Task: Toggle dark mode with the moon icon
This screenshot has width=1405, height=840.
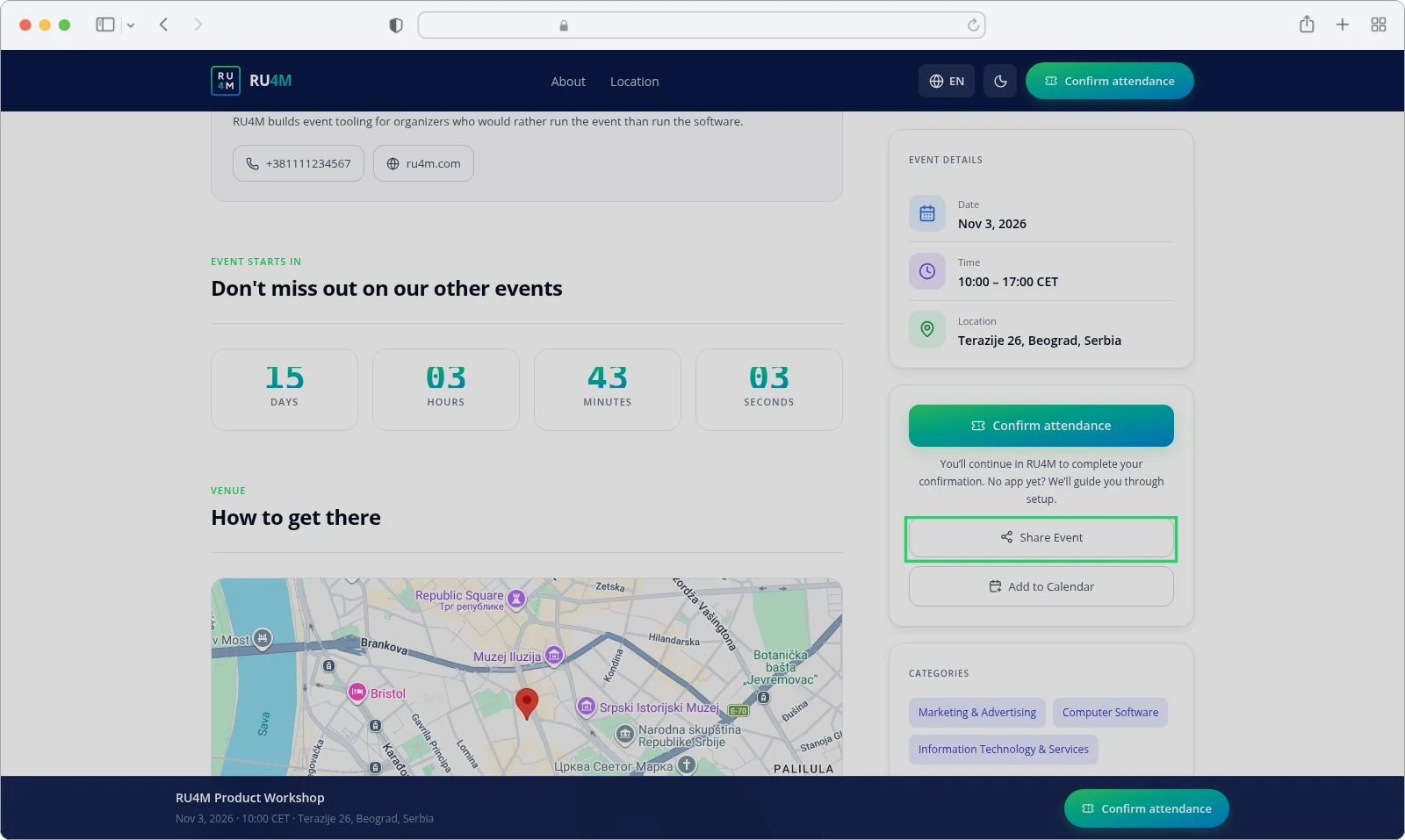Action: [x=1000, y=81]
